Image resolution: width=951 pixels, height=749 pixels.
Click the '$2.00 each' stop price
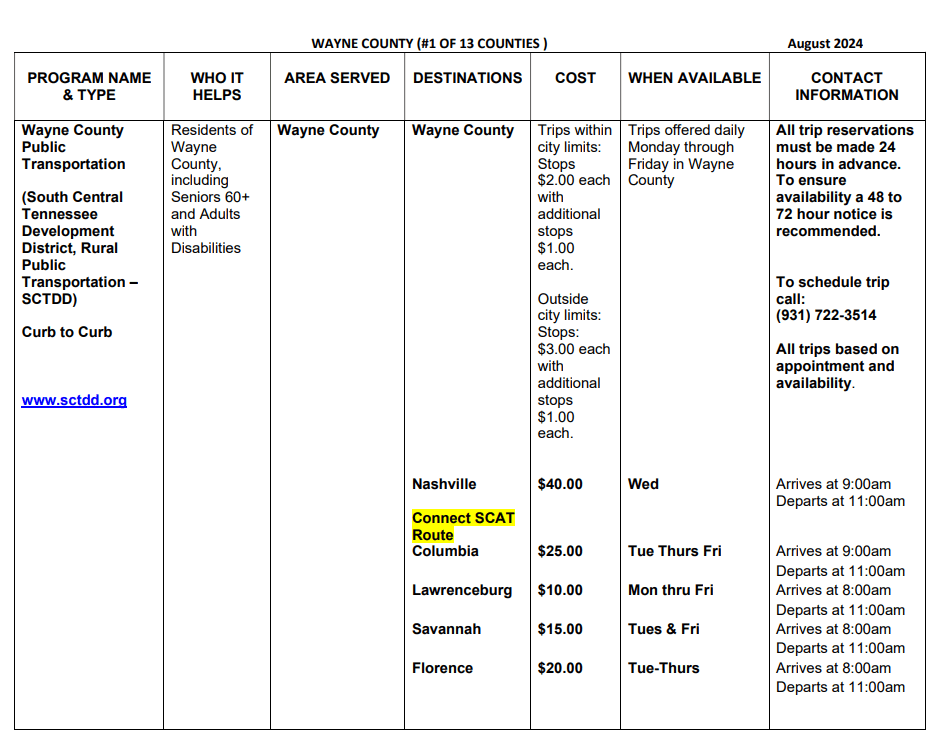coord(574,181)
